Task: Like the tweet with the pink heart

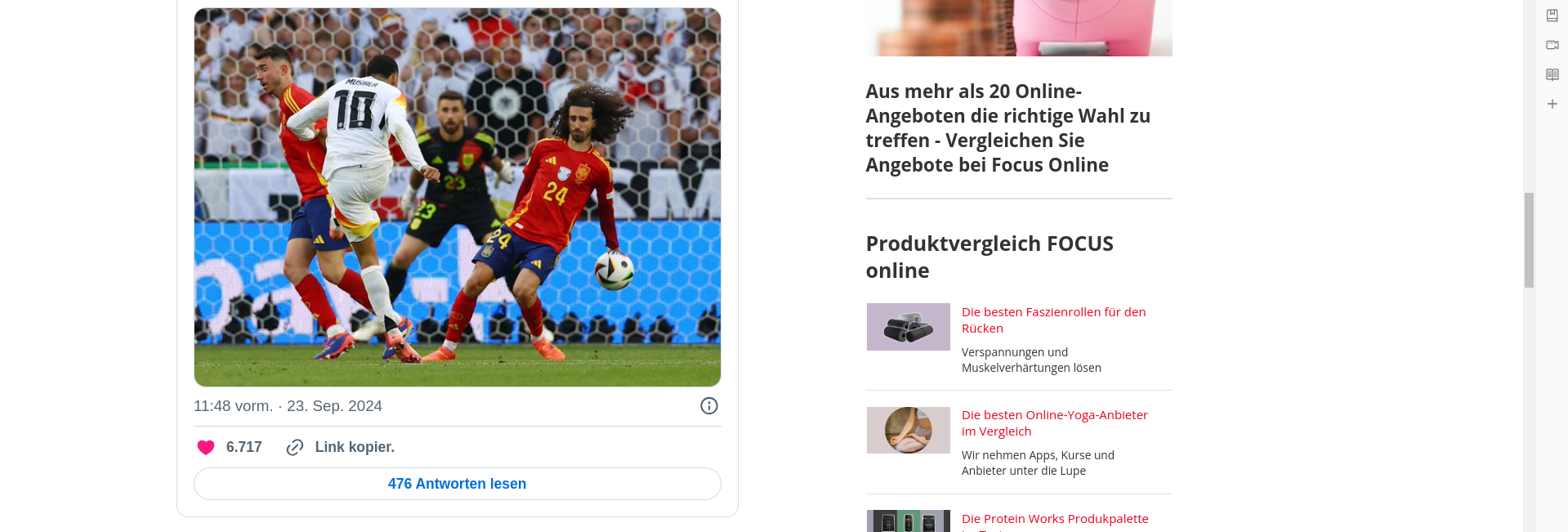Action: pyautogui.click(x=206, y=447)
